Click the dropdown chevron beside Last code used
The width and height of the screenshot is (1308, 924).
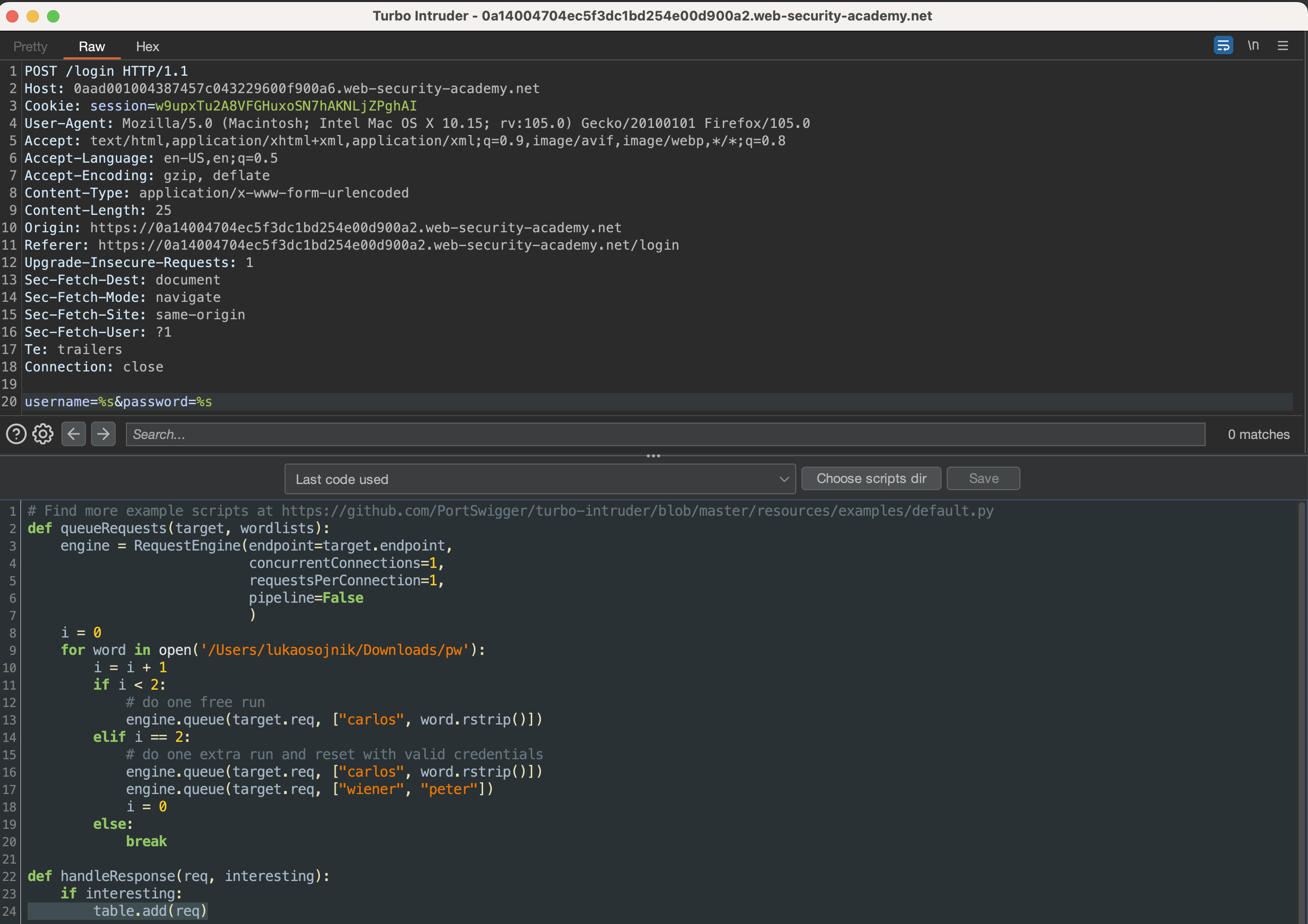click(784, 479)
